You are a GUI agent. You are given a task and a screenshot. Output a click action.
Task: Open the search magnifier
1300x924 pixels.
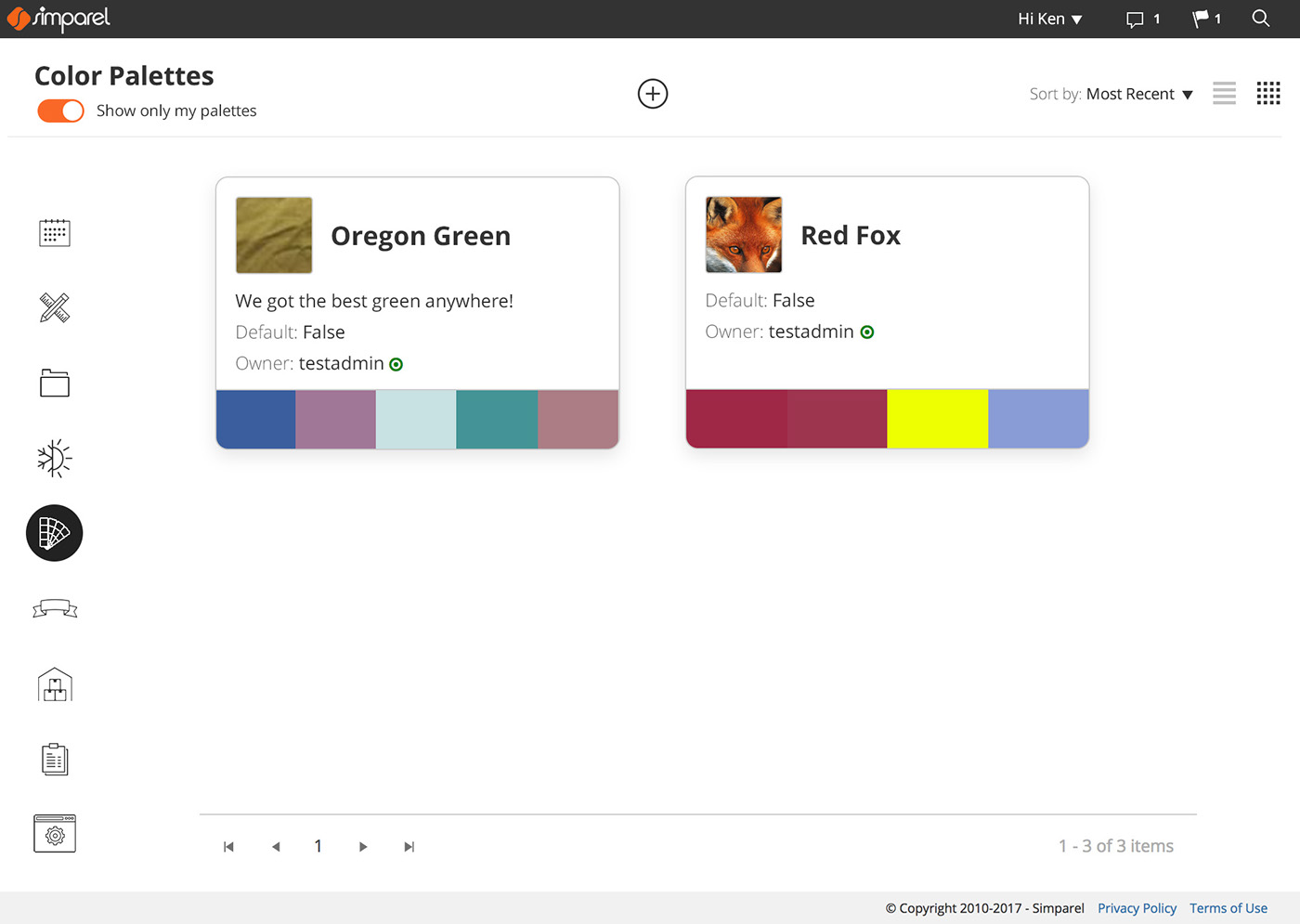(x=1260, y=19)
